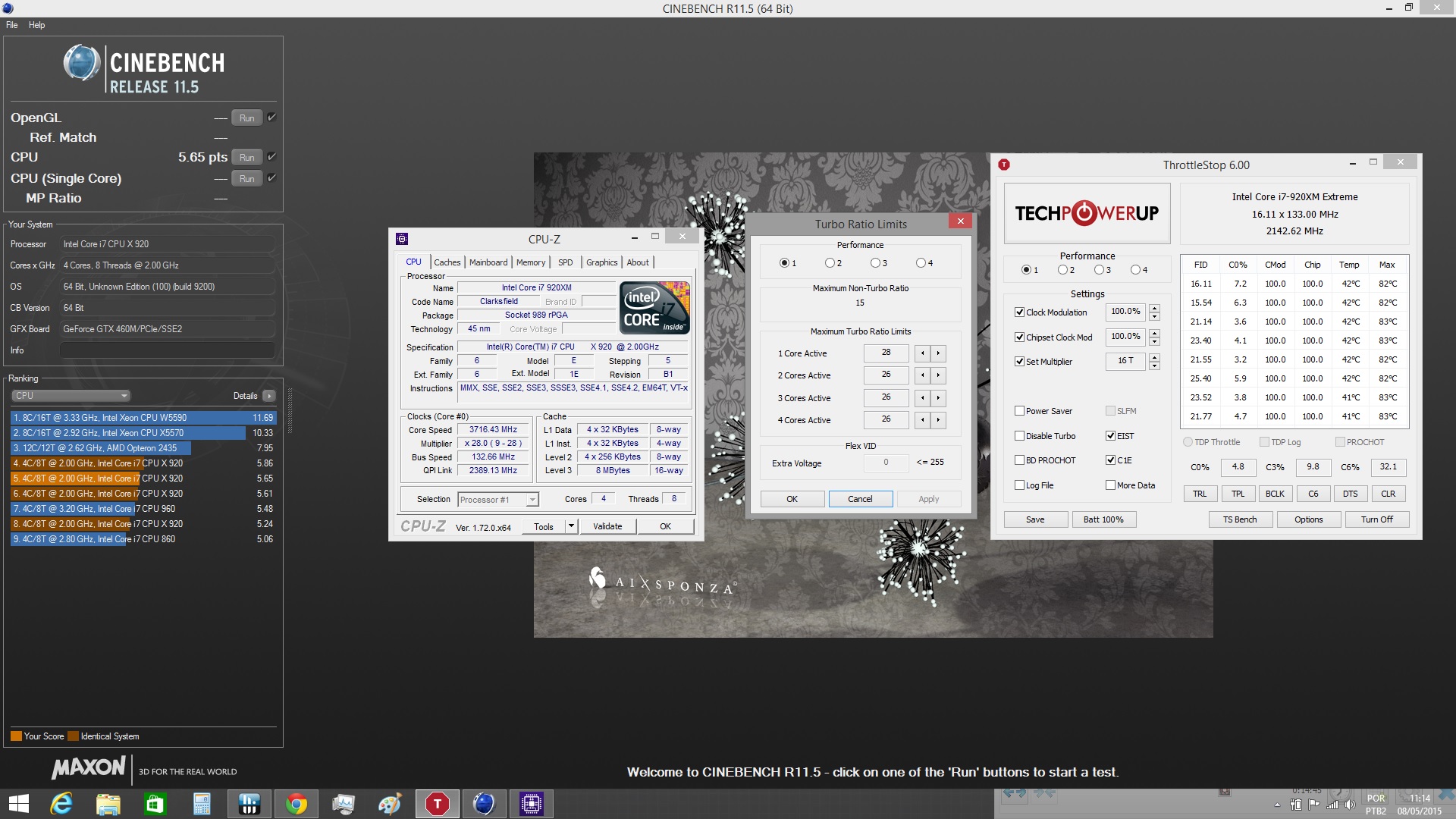The height and width of the screenshot is (819, 1456).
Task: Increase Set Multiplier value up arrow
Action: click(1154, 357)
